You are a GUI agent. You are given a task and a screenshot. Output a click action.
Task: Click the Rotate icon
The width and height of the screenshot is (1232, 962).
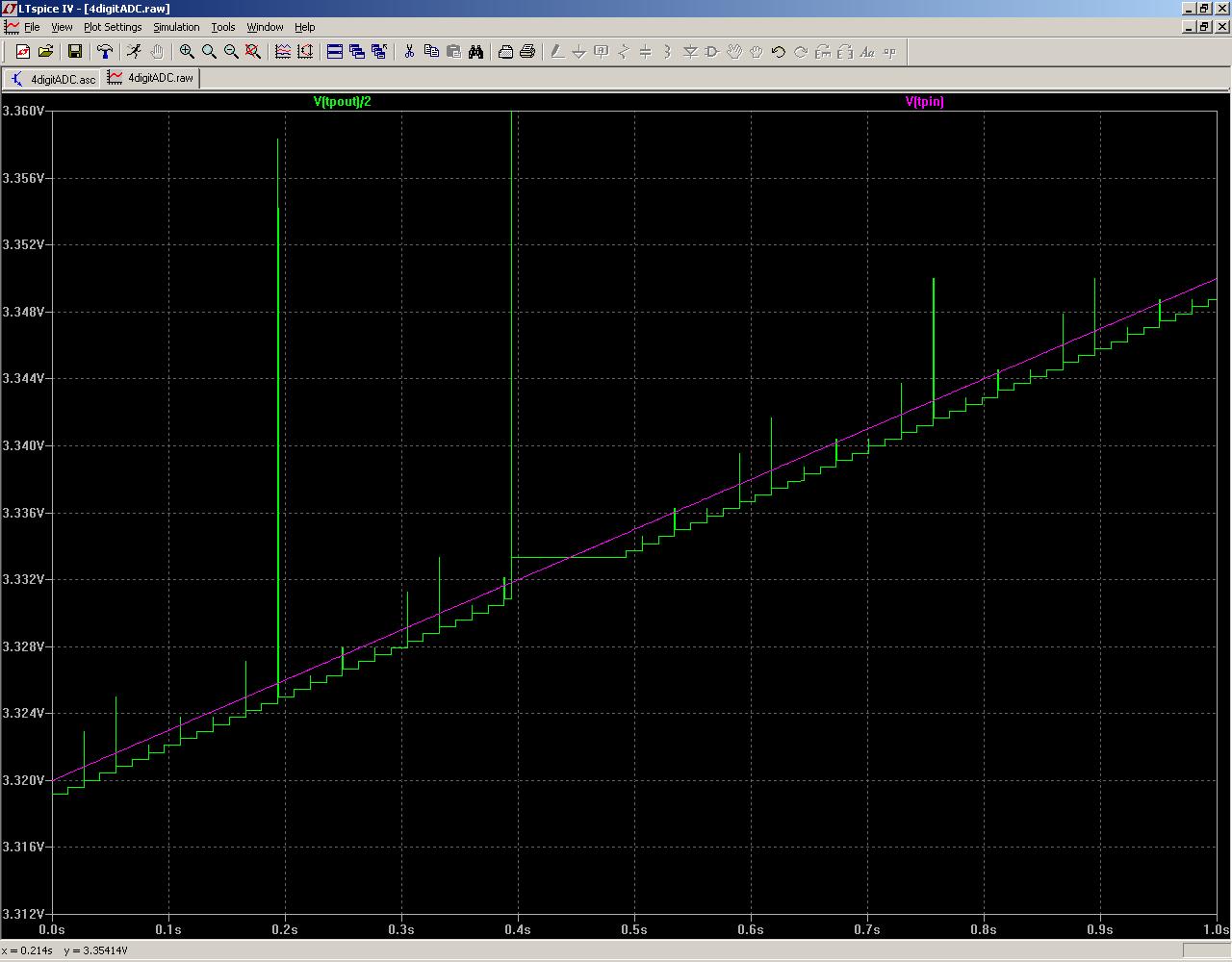[x=823, y=52]
